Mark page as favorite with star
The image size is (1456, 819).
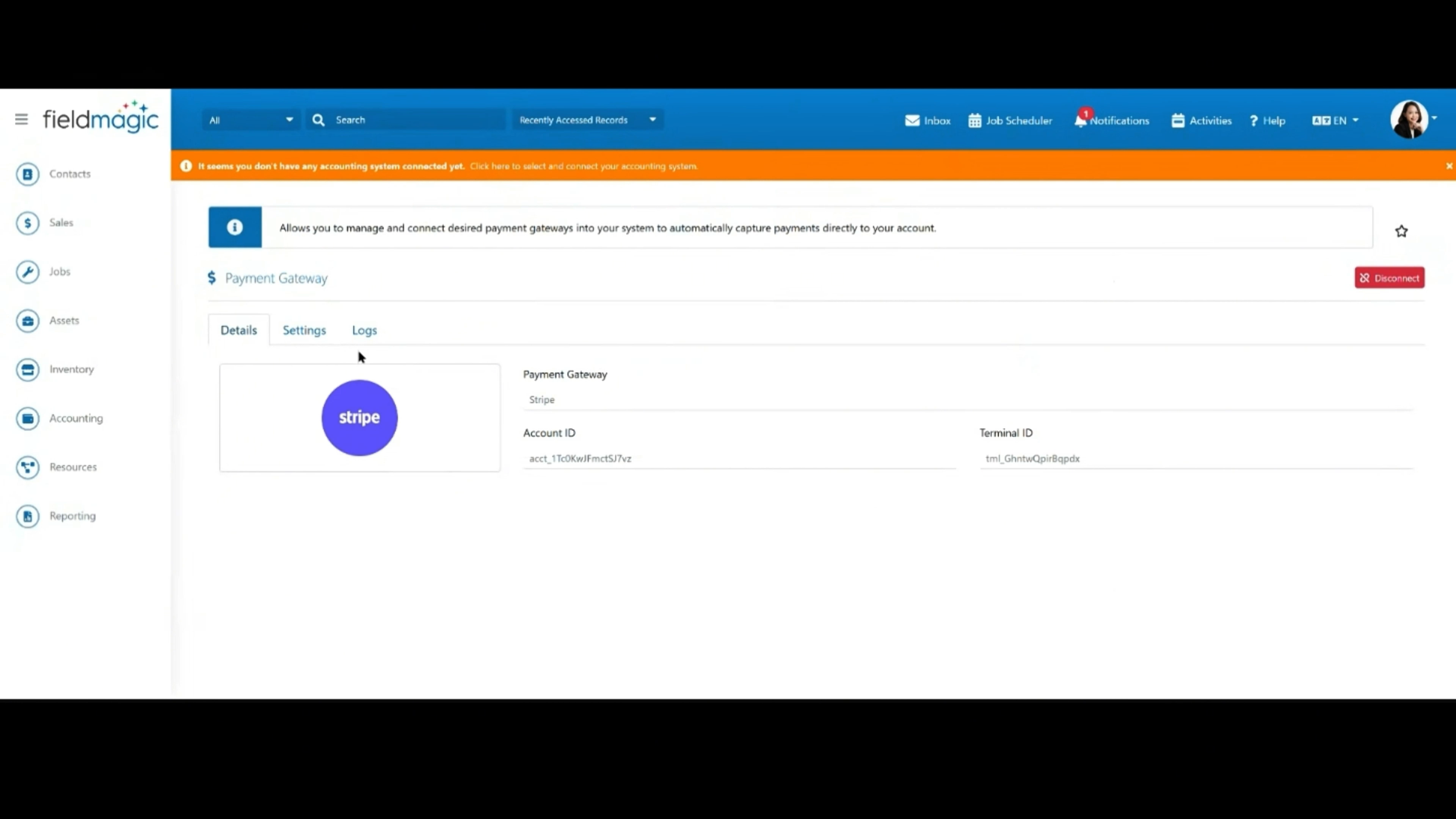click(x=1401, y=231)
